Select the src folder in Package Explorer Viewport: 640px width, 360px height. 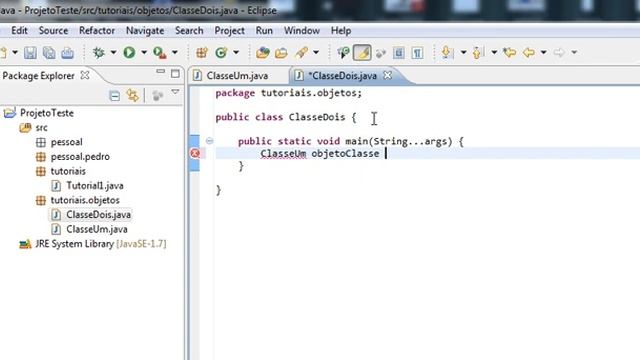click(41, 128)
